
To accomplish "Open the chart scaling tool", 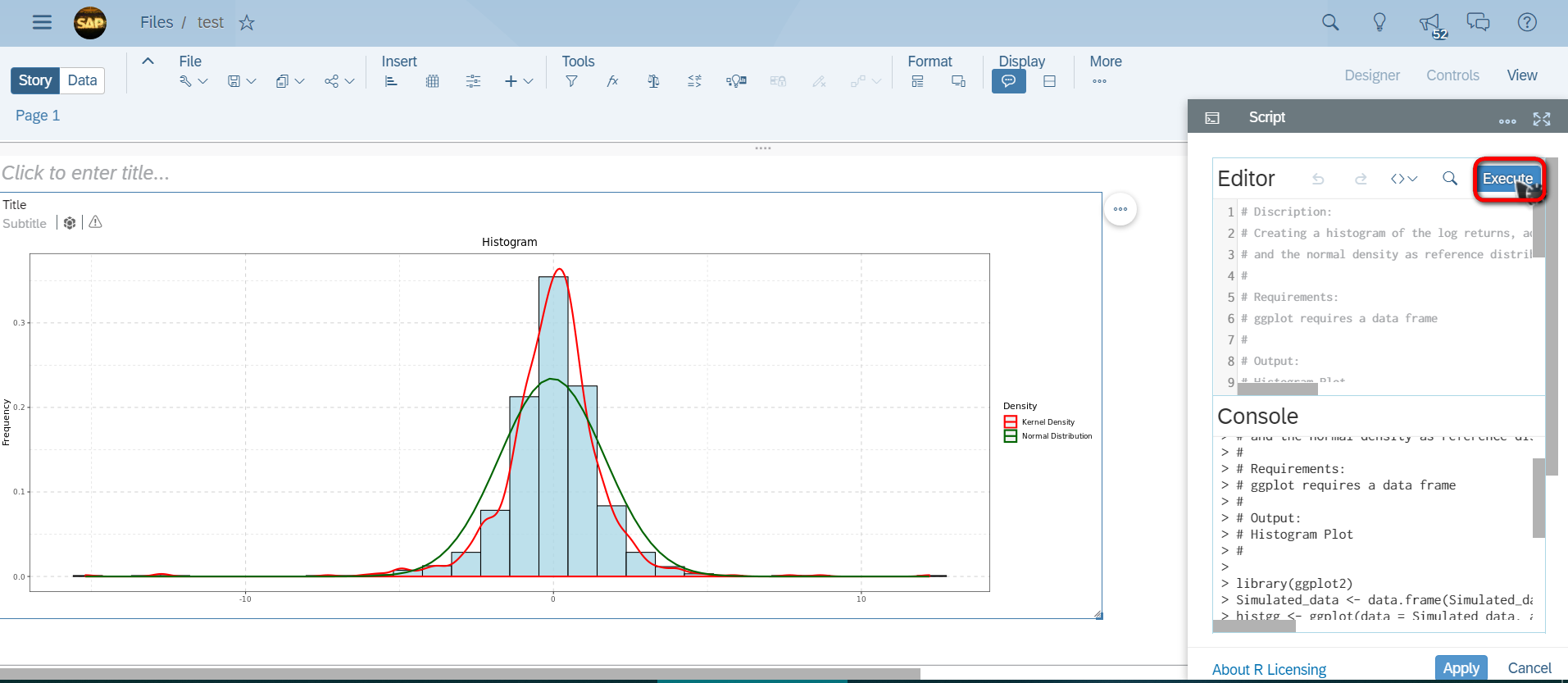I will [x=694, y=81].
